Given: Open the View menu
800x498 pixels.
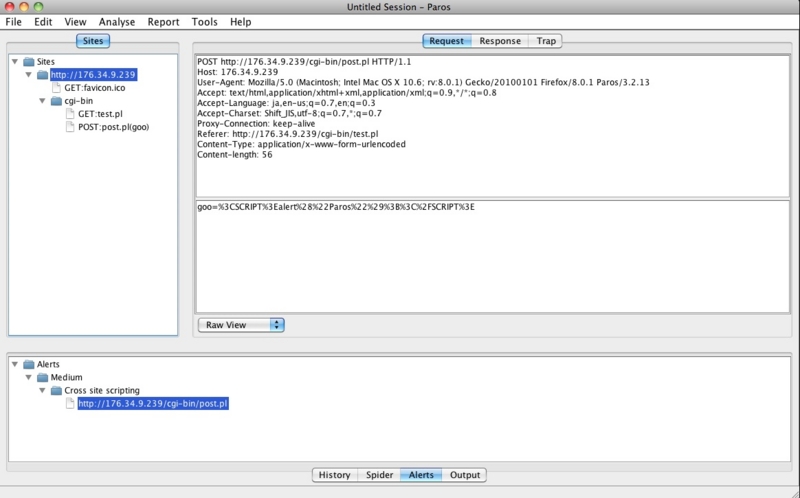Looking at the screenshot, I should pyautogui.click(x=75, y=22).
